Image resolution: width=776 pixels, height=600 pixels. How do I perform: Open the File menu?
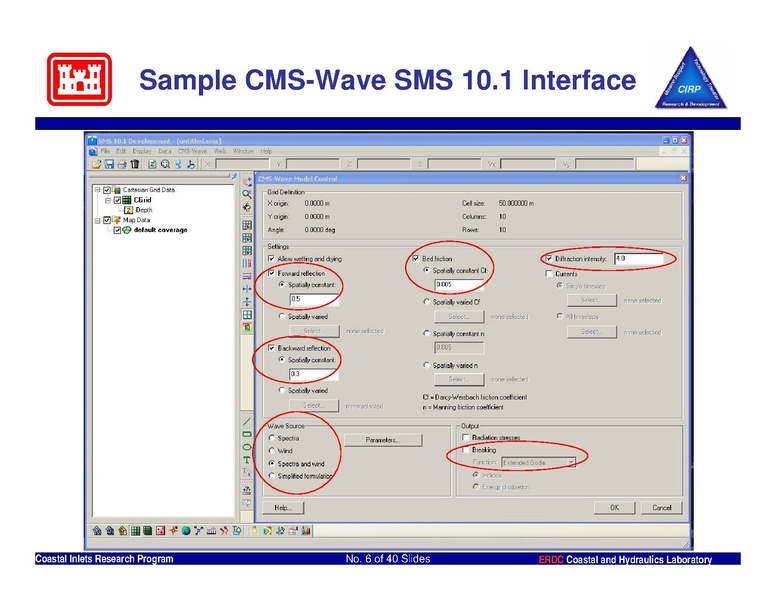point(105,151)
